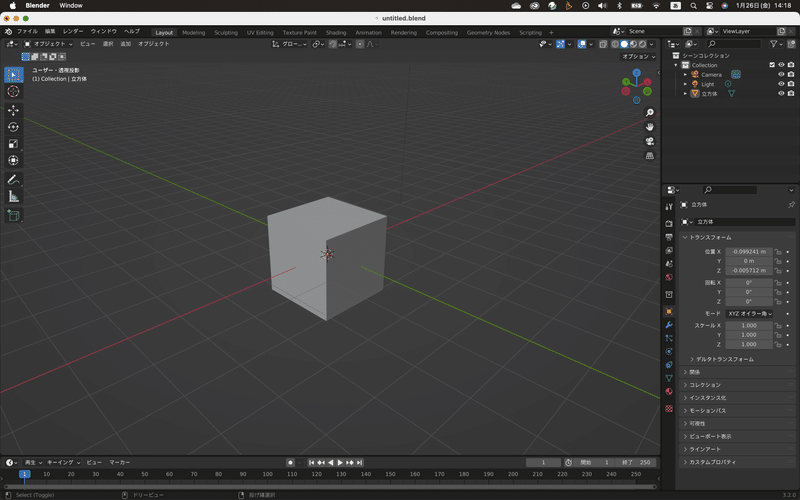
Task: Select the 3D Cursor tool
Action: 14,91
